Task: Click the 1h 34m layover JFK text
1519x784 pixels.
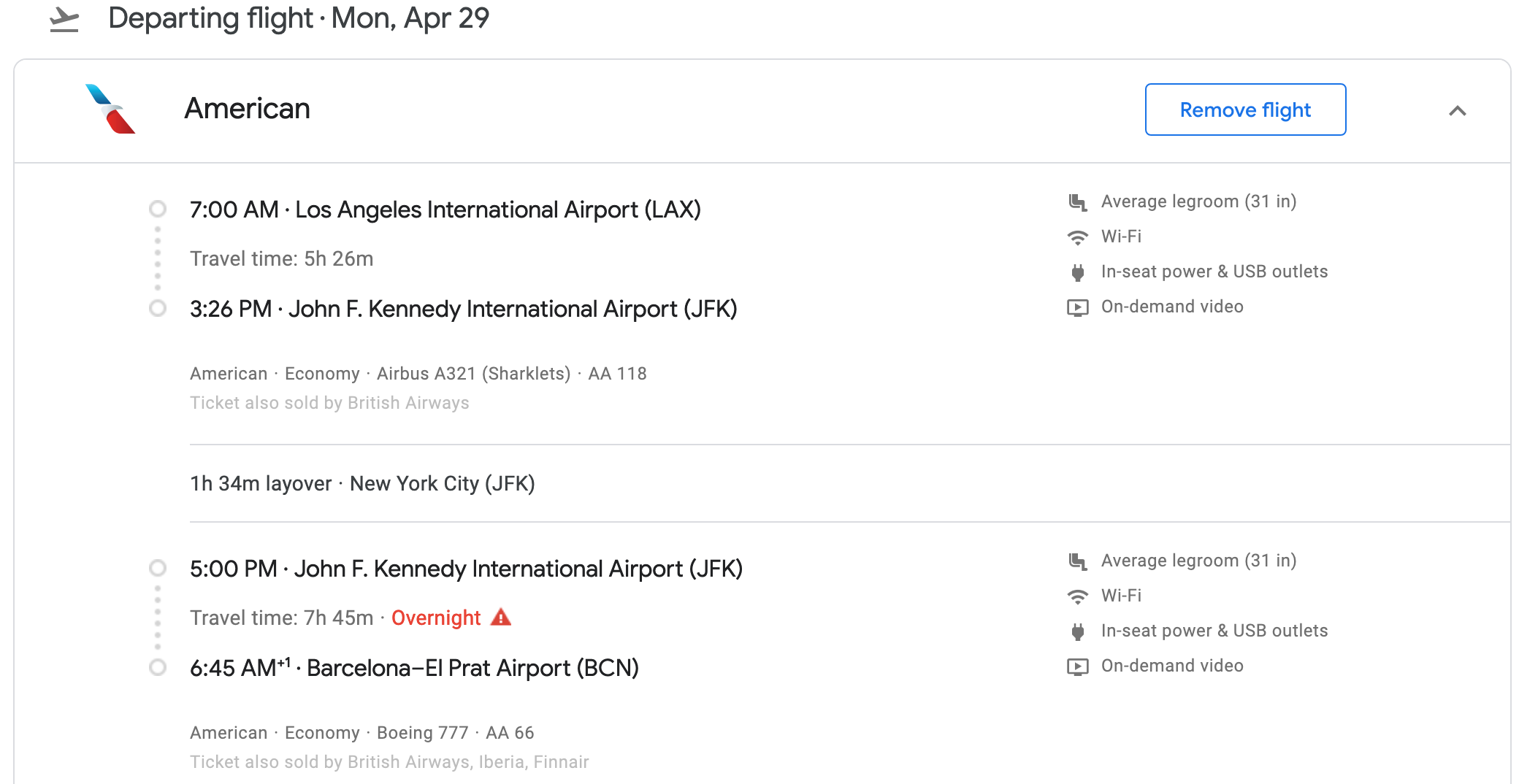Action: click(x=362, y=483)
